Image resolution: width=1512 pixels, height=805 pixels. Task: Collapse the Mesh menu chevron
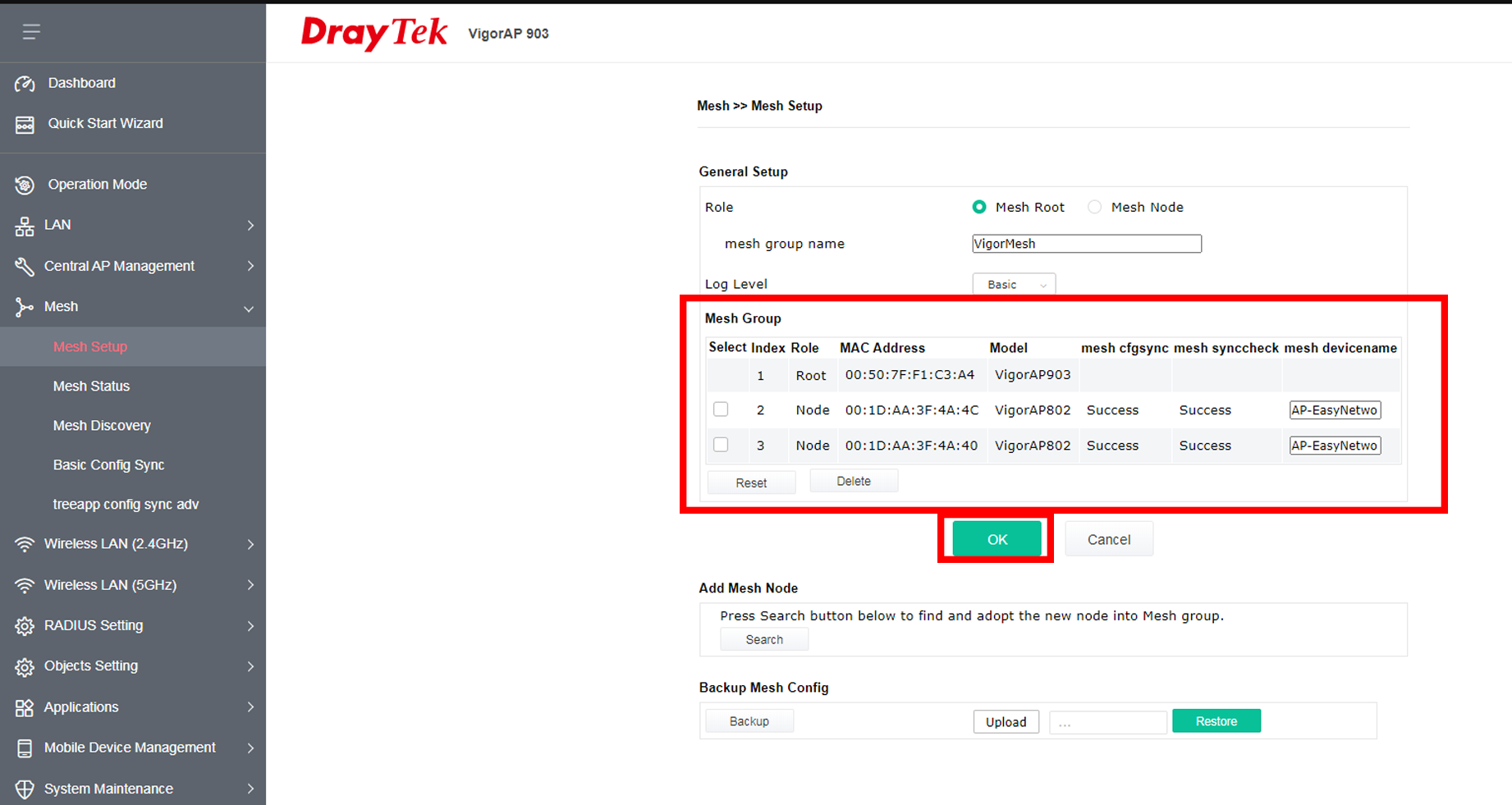[x=249, y=309]
